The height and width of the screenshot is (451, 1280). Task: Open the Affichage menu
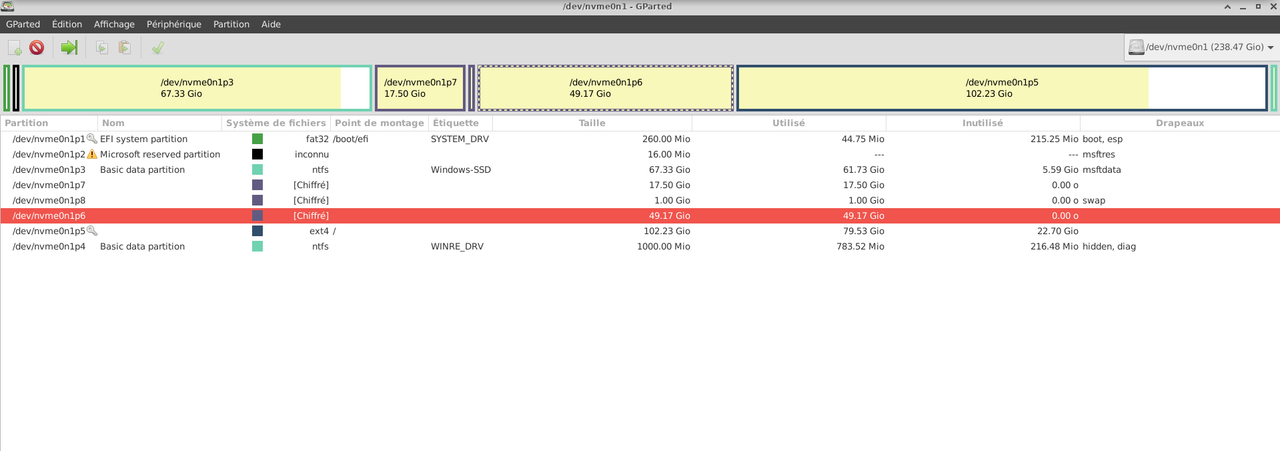115,23
